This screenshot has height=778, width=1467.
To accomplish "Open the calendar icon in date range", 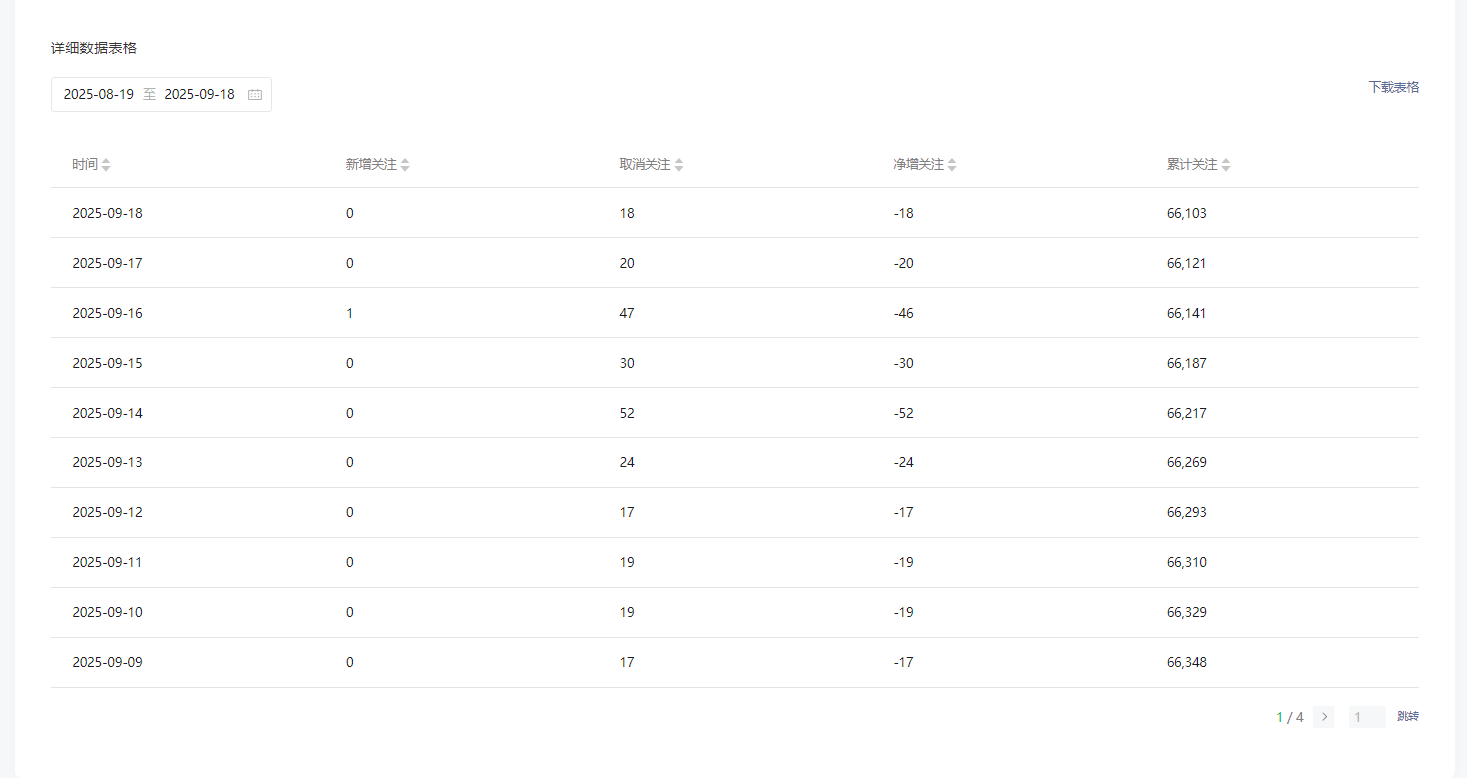I will point(254,95).
